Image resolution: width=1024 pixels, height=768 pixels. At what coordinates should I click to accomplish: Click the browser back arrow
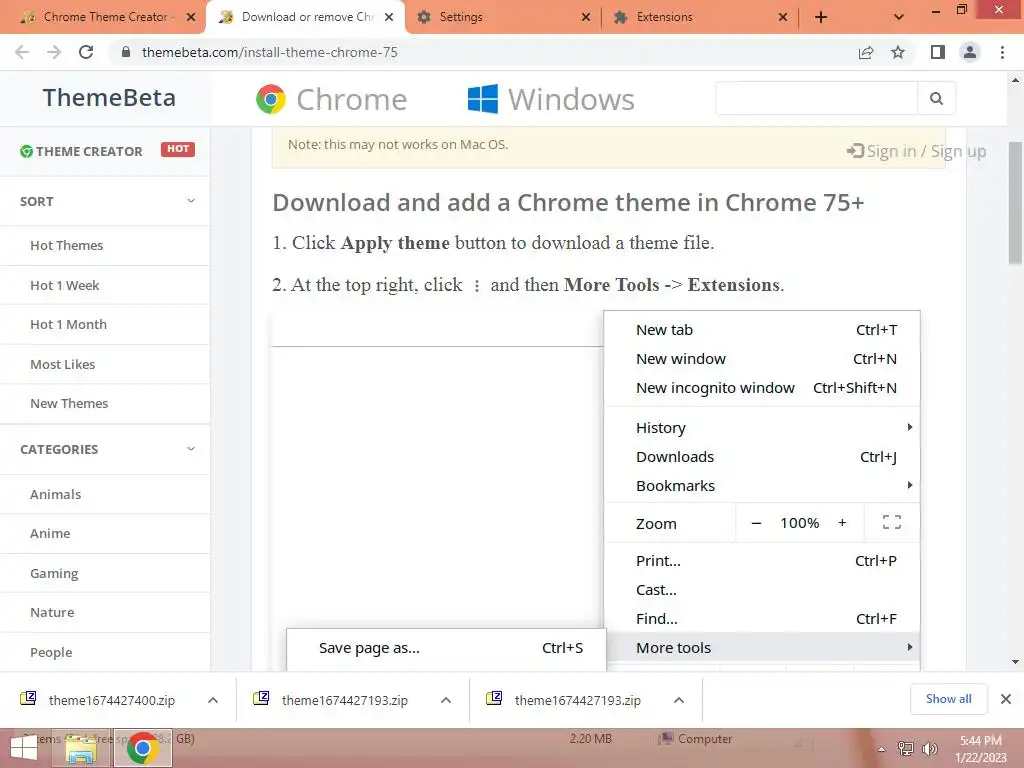[x=22, y=52]
